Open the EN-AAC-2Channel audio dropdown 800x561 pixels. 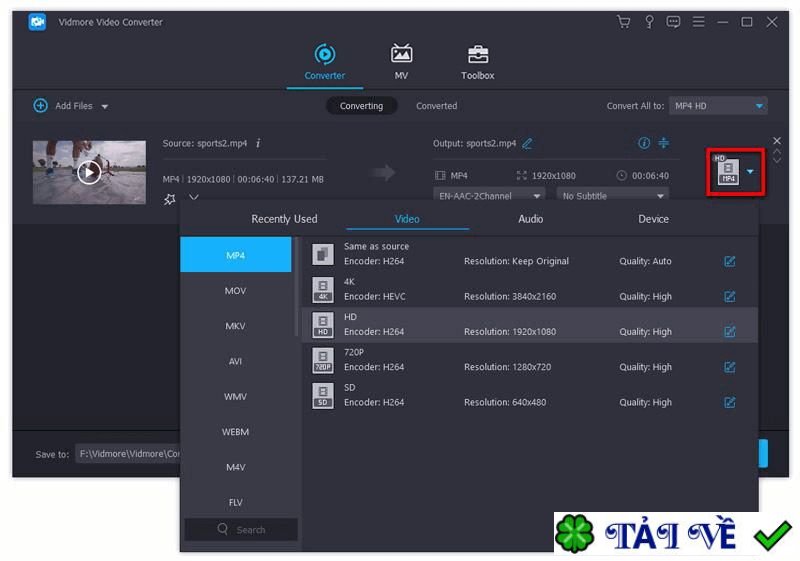(x=489, y=196)
